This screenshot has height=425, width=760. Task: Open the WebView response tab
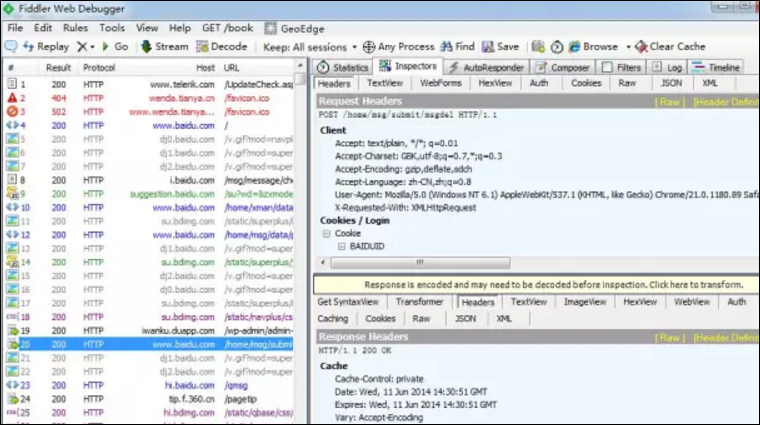click(x=692, y=302)
